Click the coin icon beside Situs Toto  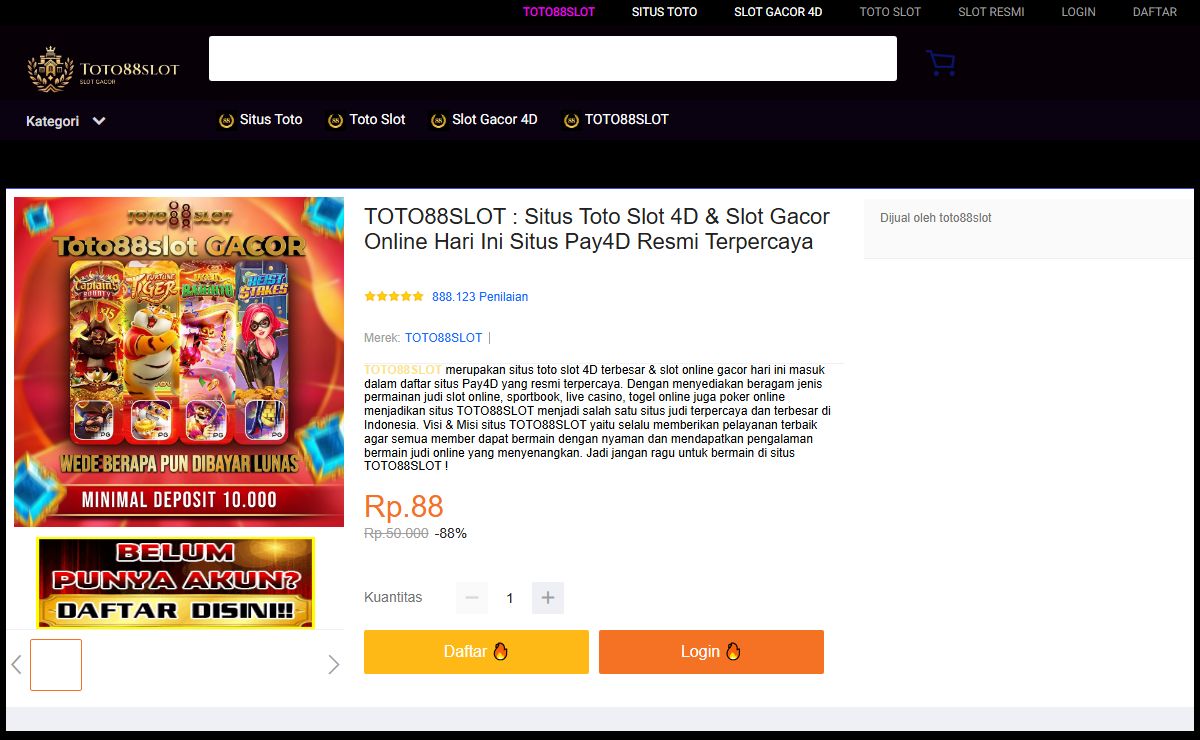226,120
